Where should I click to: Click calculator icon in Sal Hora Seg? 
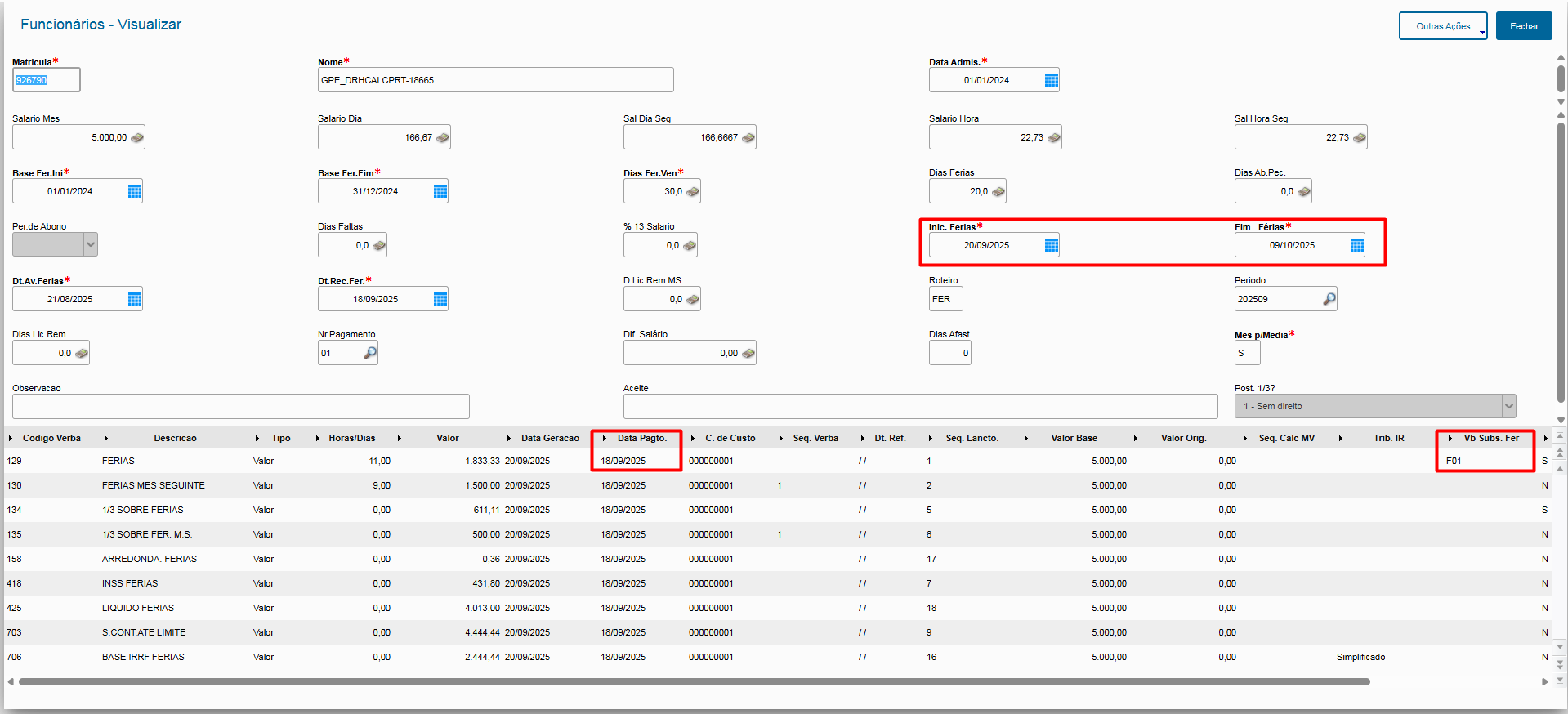pos(1360,137)
